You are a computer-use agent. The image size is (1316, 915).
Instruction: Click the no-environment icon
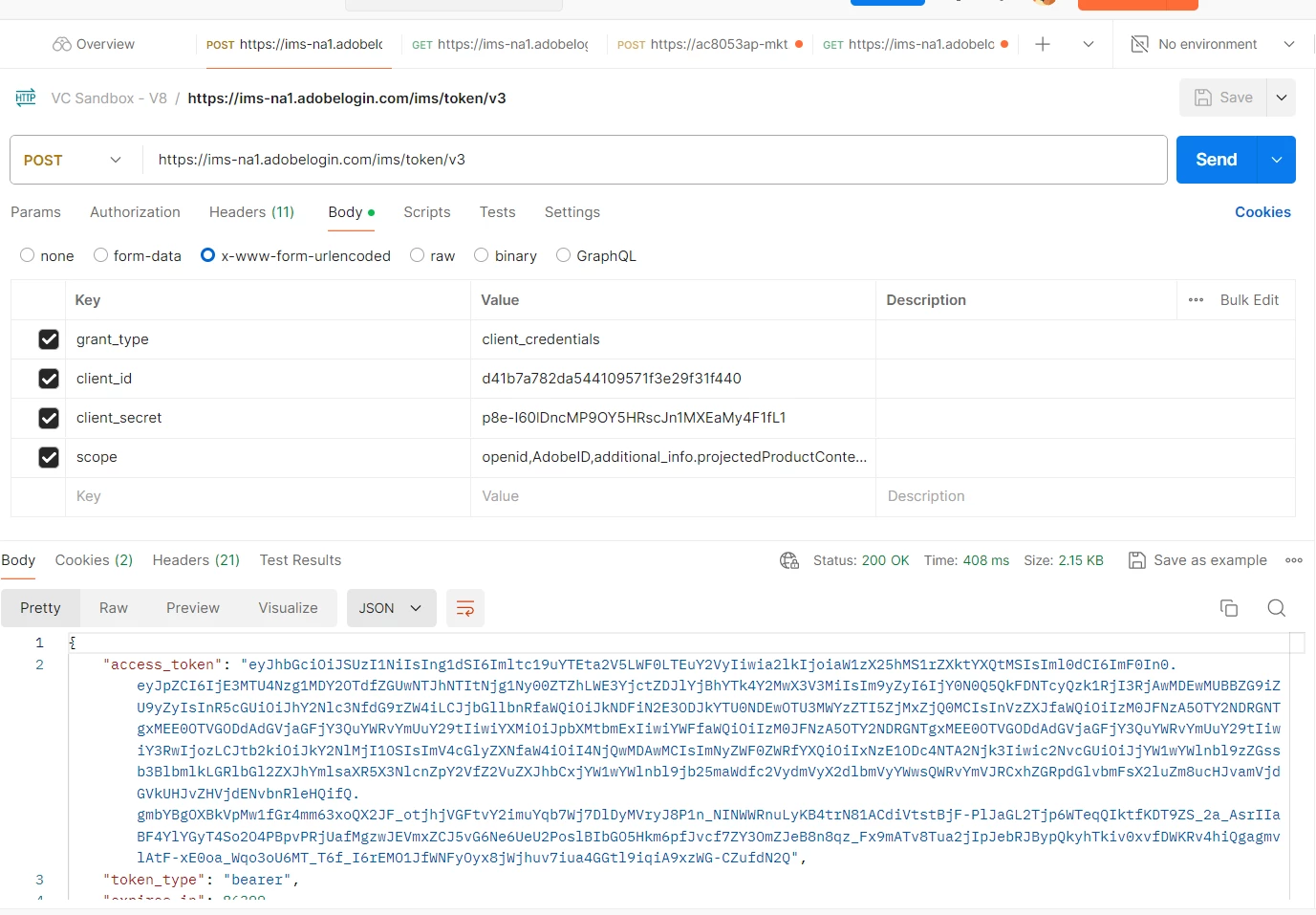[x=1139, y=44]
